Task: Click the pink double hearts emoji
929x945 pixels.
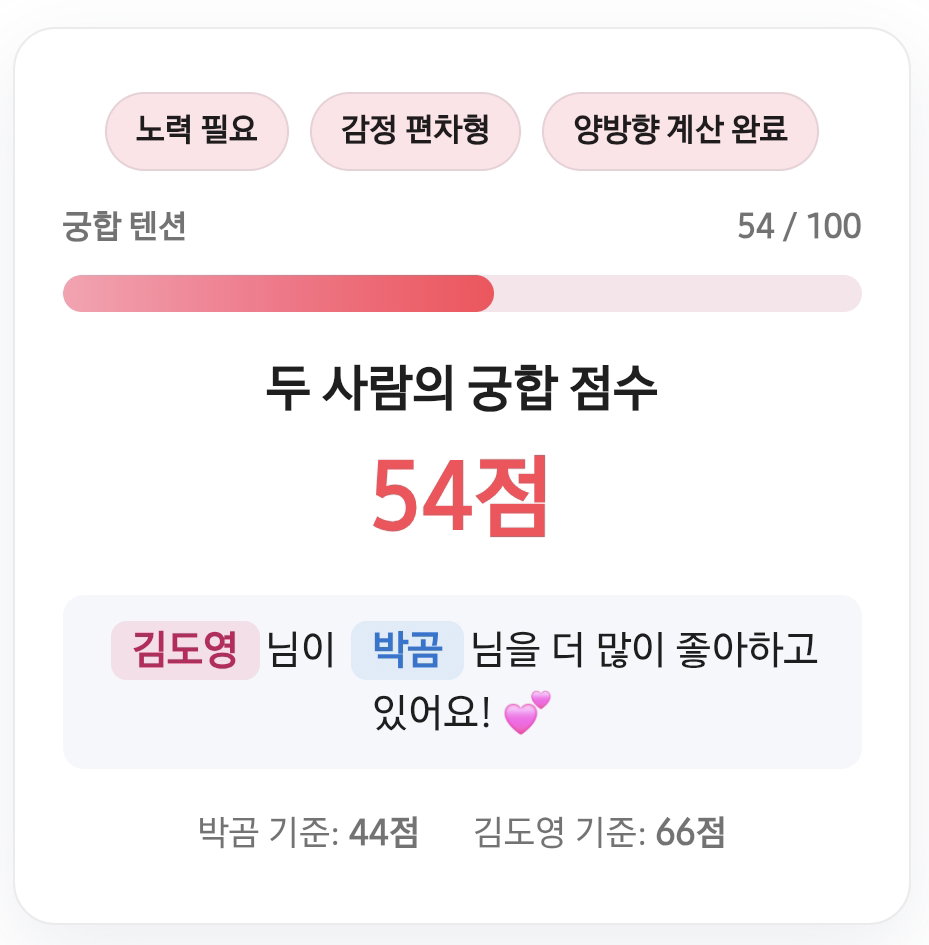Action: 527,712
